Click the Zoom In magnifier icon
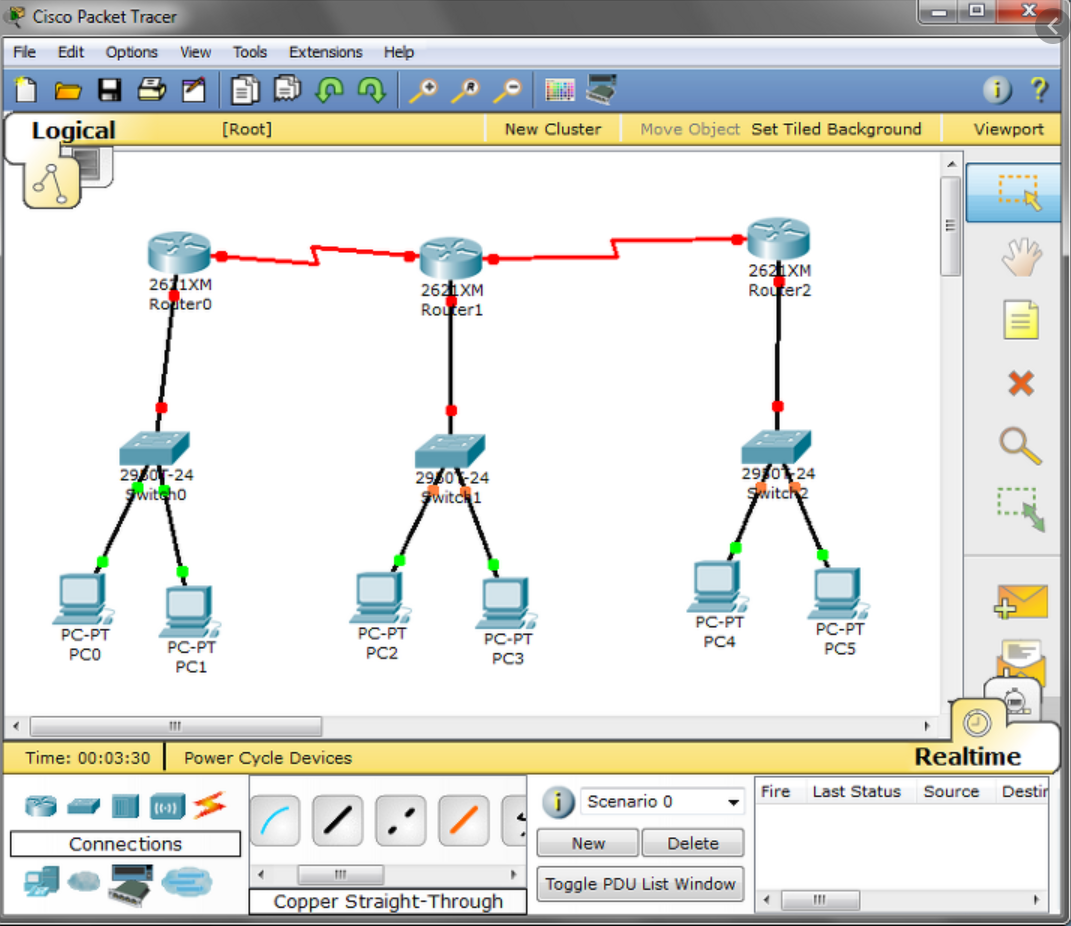Image resolution: width=1071 pixels, height=926 pixels. (423, 90)
